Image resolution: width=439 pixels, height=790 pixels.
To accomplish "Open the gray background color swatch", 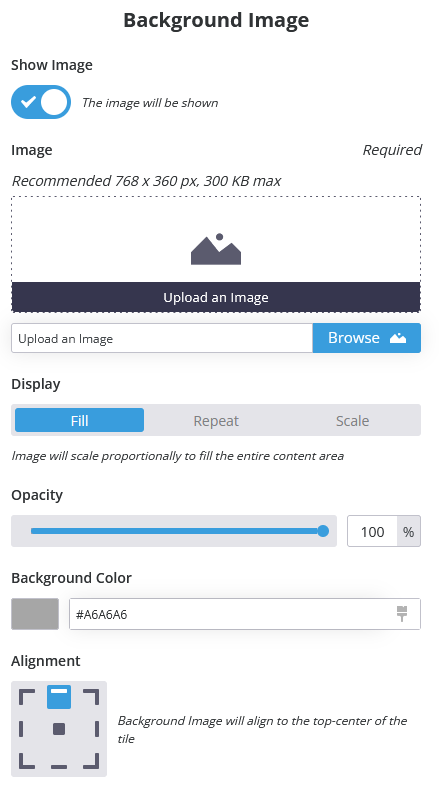I will click(35, 614).
